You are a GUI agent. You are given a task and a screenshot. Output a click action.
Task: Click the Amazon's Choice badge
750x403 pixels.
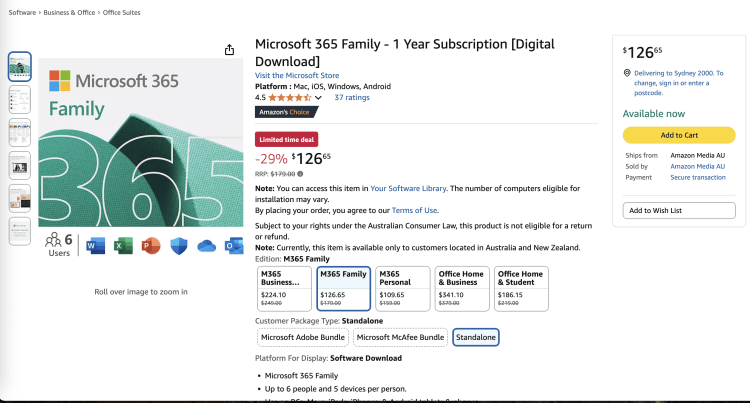pyautogui.click(x=286, y=112)
